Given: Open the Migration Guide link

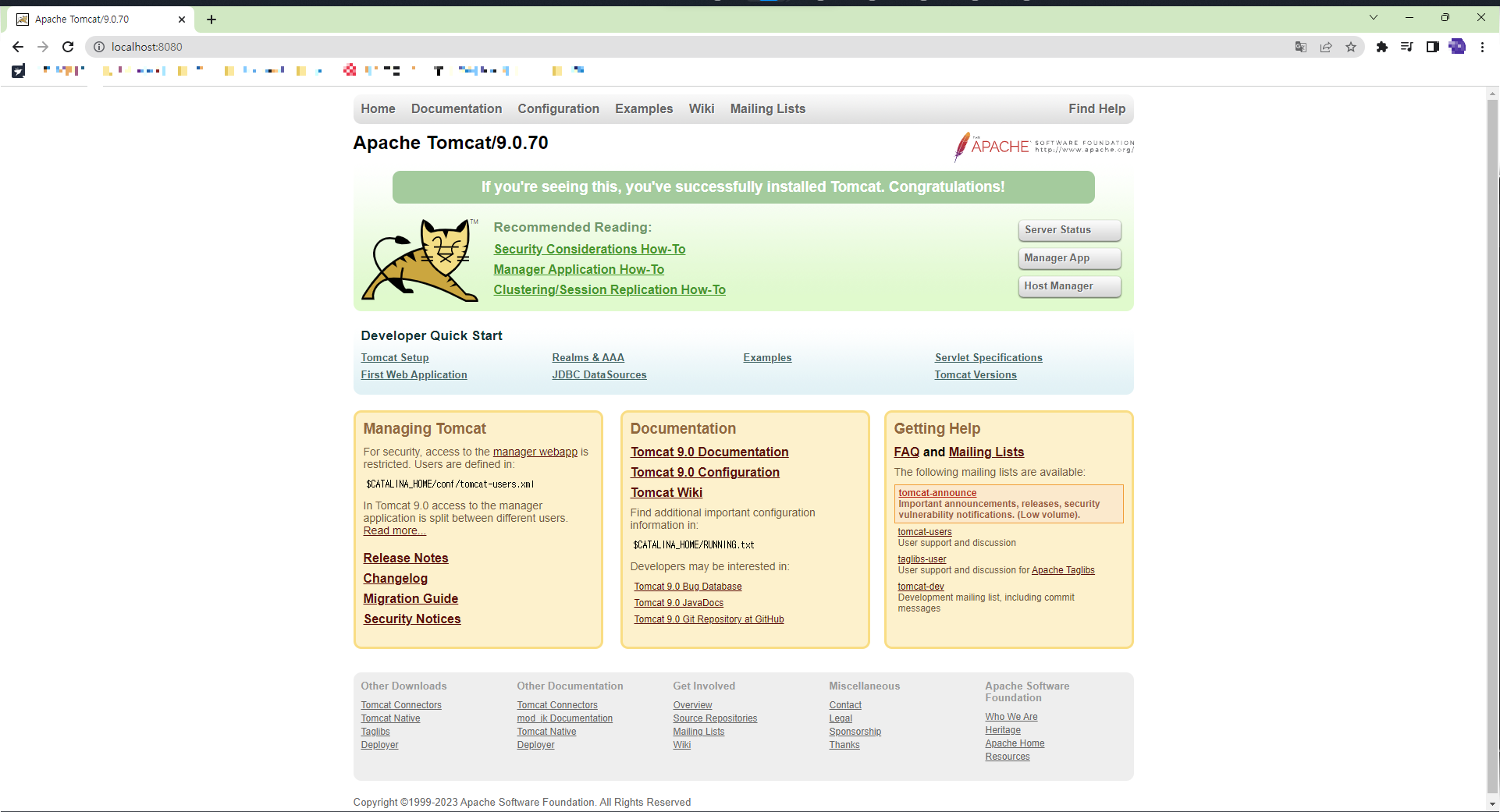Looking at the screenshot, I should [x=411, y=598].
